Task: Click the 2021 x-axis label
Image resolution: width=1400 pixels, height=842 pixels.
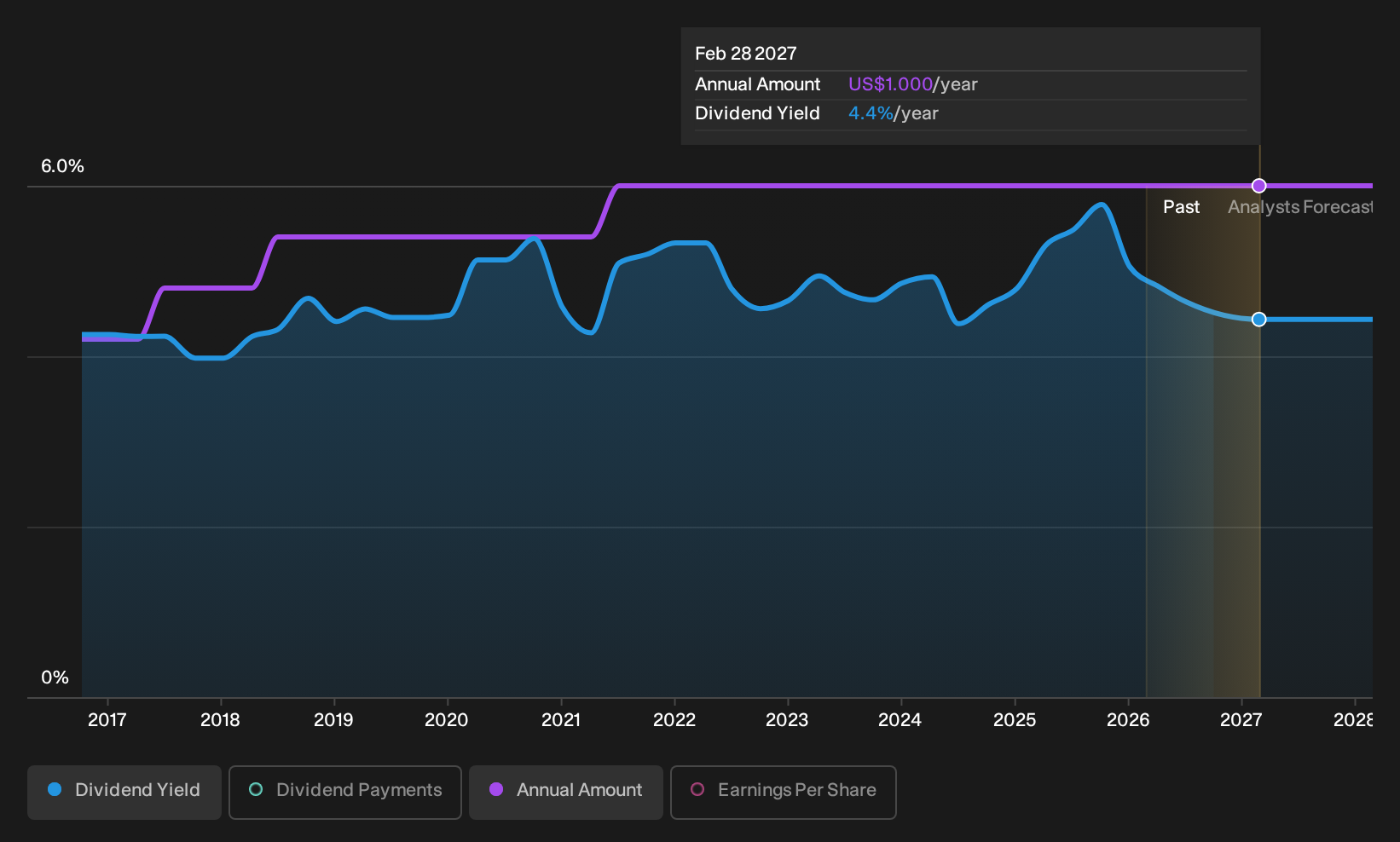Action: point(561,720)
